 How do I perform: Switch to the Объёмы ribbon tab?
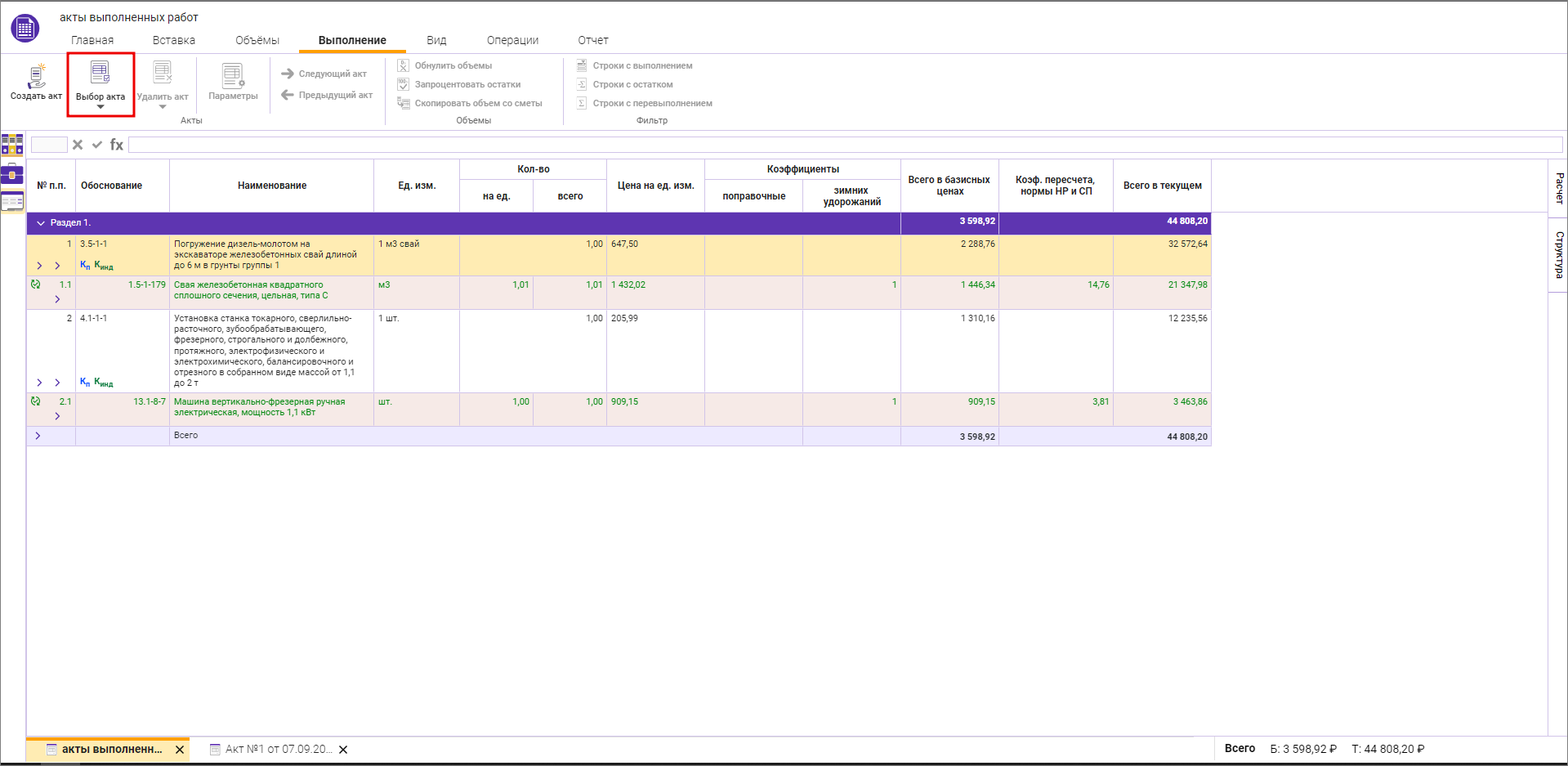tap(257, 40)
